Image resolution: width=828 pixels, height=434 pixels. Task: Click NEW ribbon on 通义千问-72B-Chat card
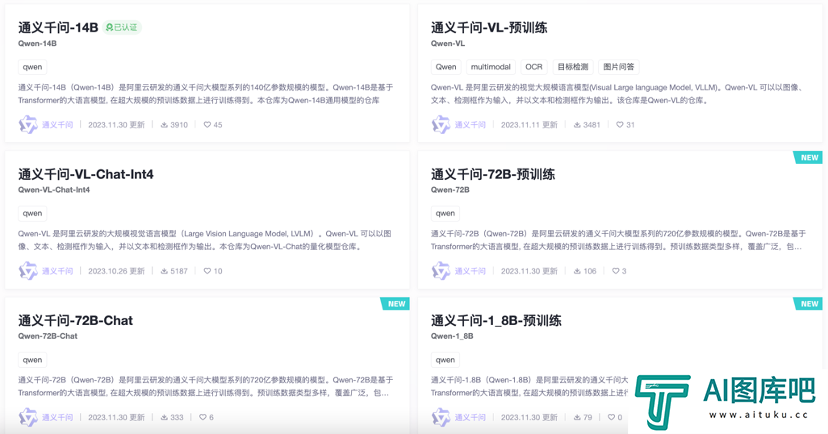coord(395,304)
